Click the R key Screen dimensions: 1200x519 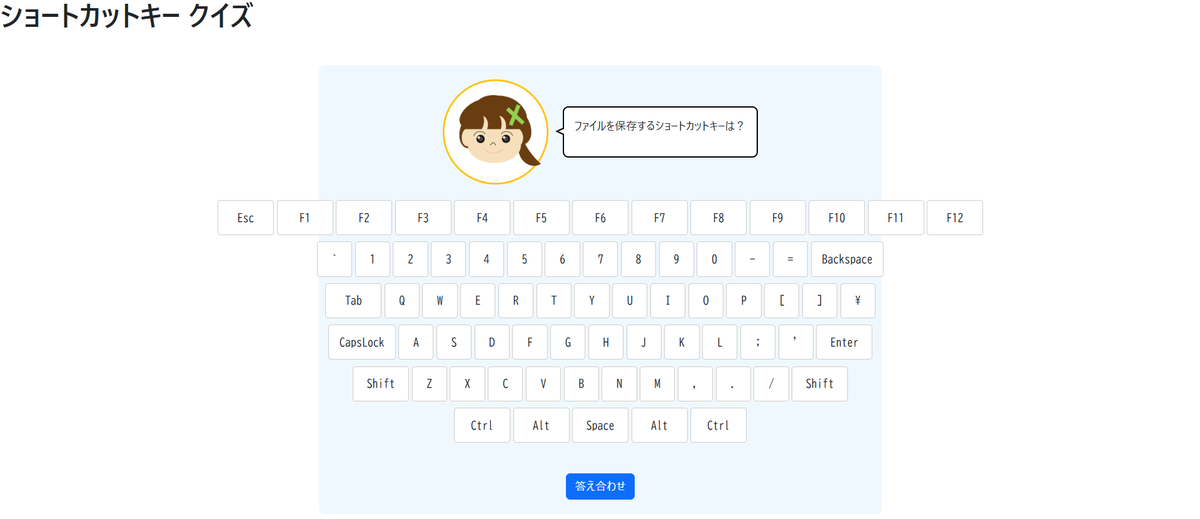(x=515, y=300)
